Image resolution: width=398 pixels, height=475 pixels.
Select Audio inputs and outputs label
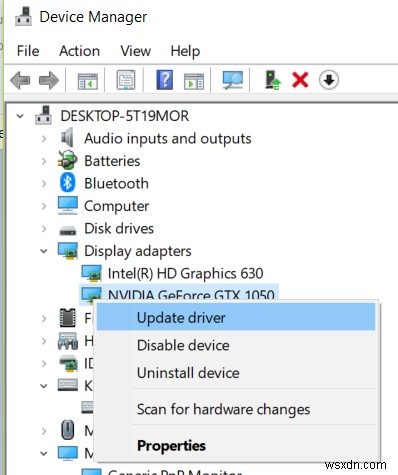point(168,139)
